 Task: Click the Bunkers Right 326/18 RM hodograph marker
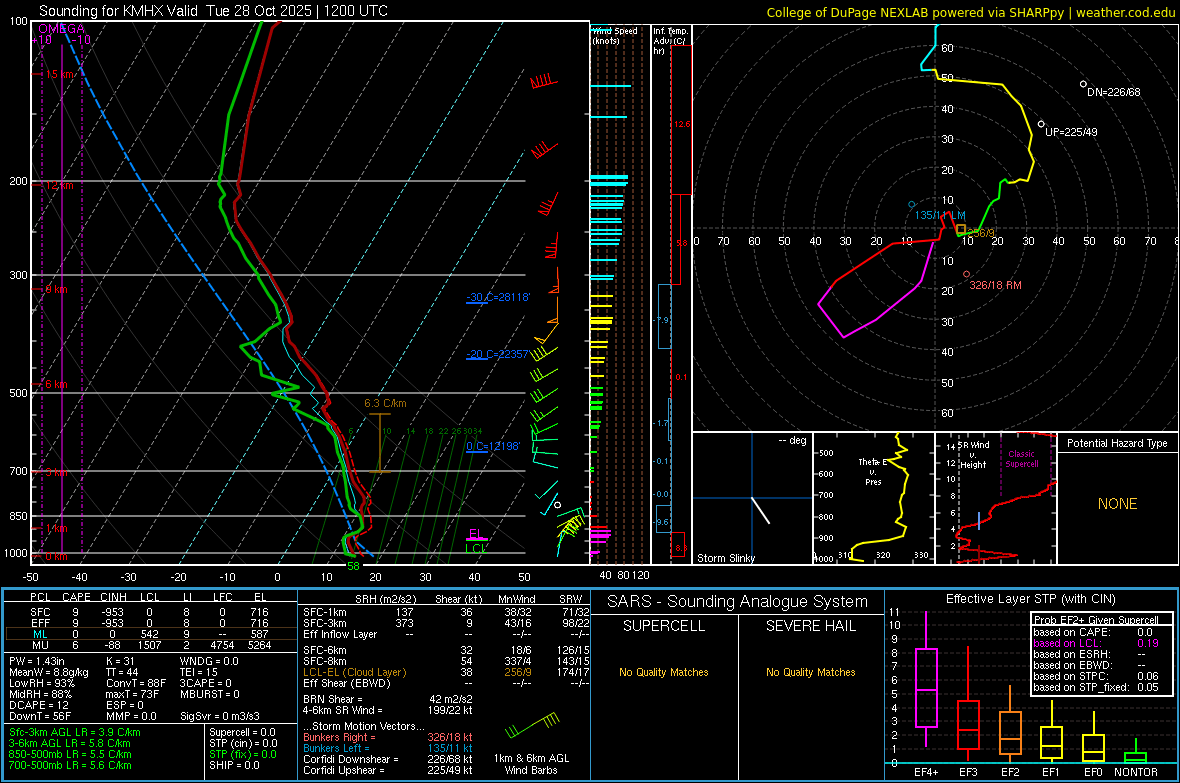[x=966, y=274]
